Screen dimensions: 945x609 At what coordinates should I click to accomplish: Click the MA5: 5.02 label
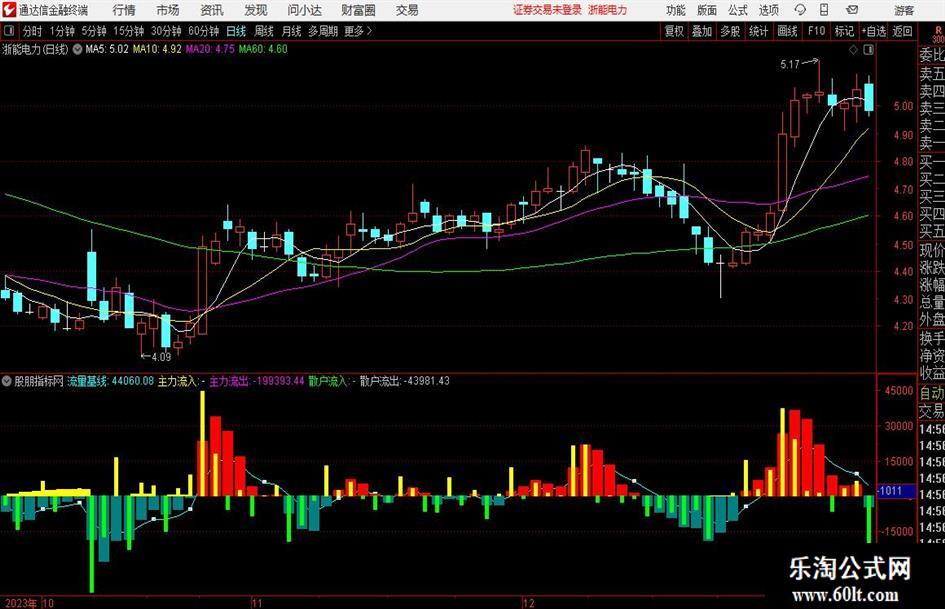(x=107, y=49)
